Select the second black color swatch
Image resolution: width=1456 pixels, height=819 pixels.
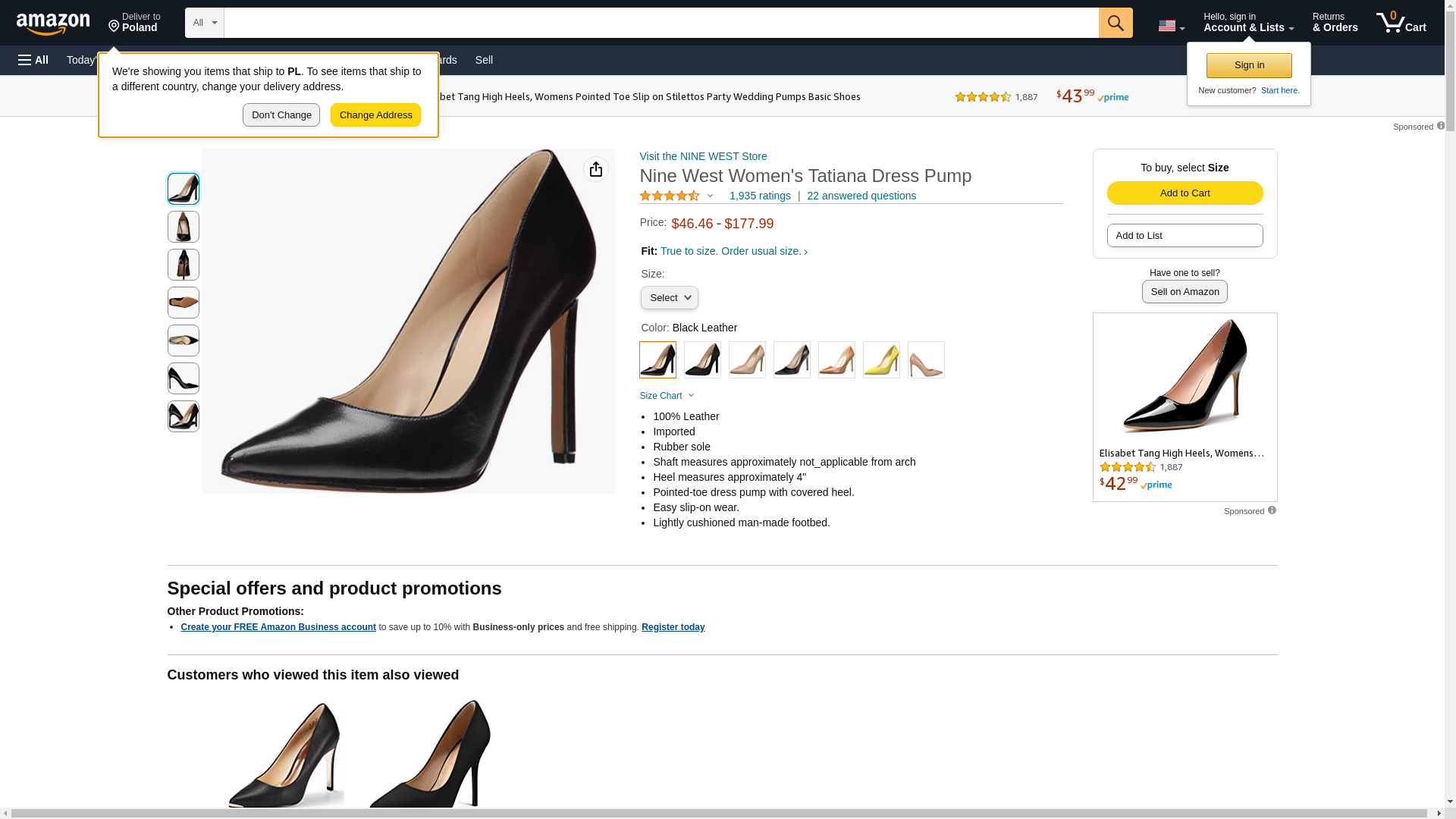coord(702,360)
